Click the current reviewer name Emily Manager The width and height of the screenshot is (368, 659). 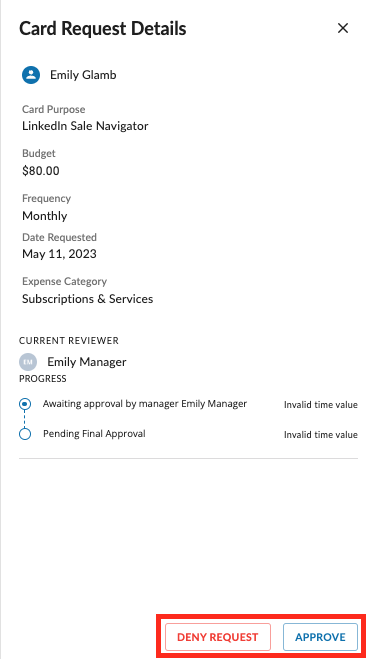tap(87, 362)
